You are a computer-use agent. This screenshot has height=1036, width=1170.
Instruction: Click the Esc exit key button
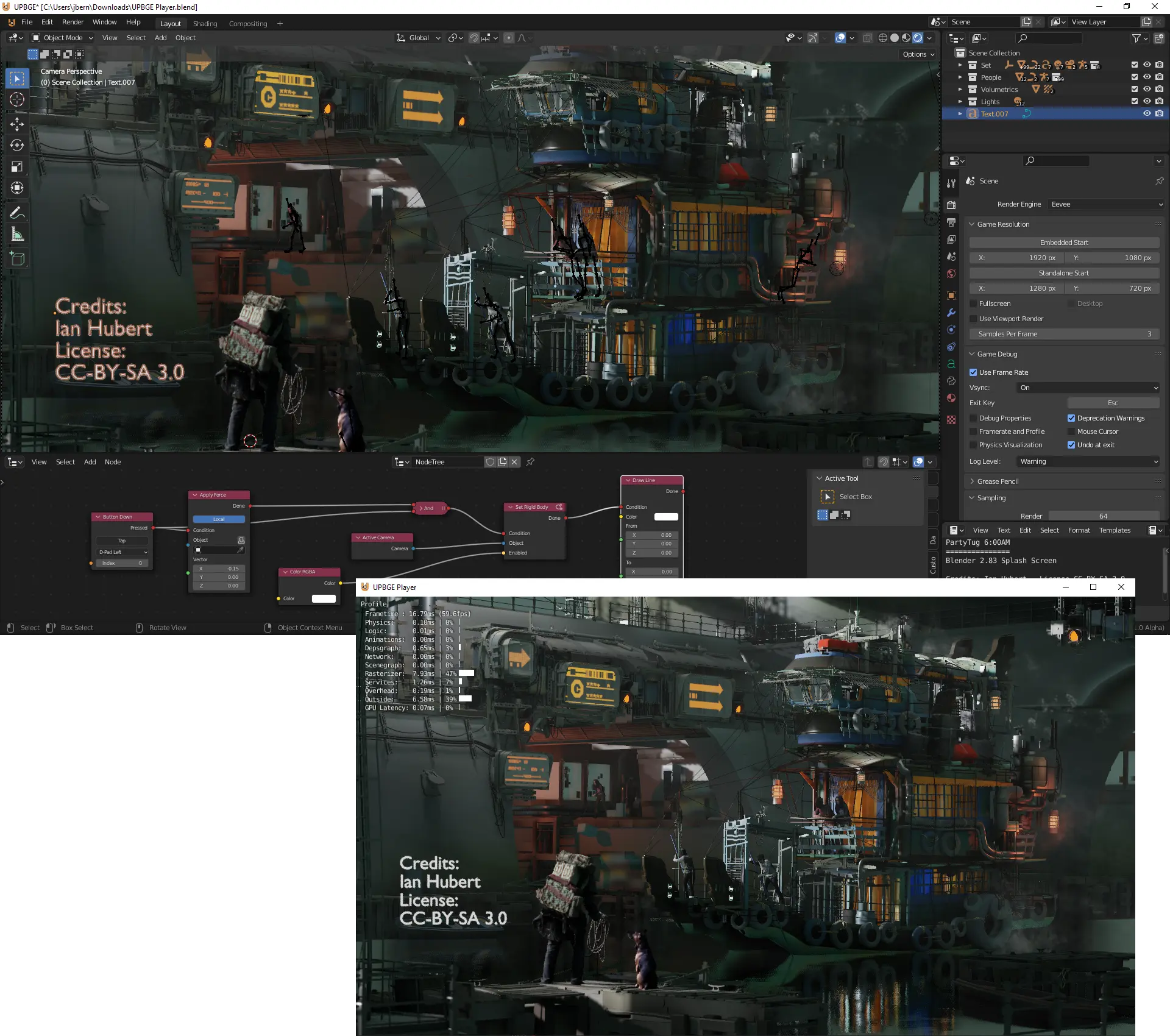(x=1113, y=403)
